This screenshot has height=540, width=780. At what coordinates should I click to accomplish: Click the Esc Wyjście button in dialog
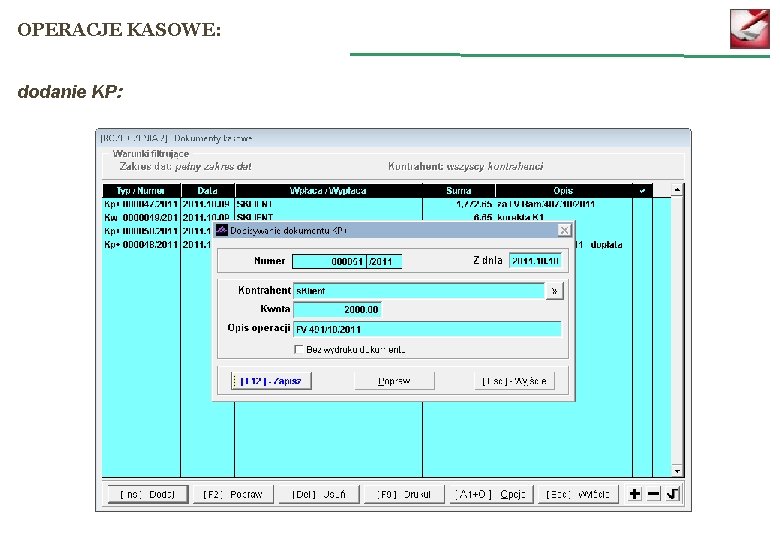click(x=514, y=381)
